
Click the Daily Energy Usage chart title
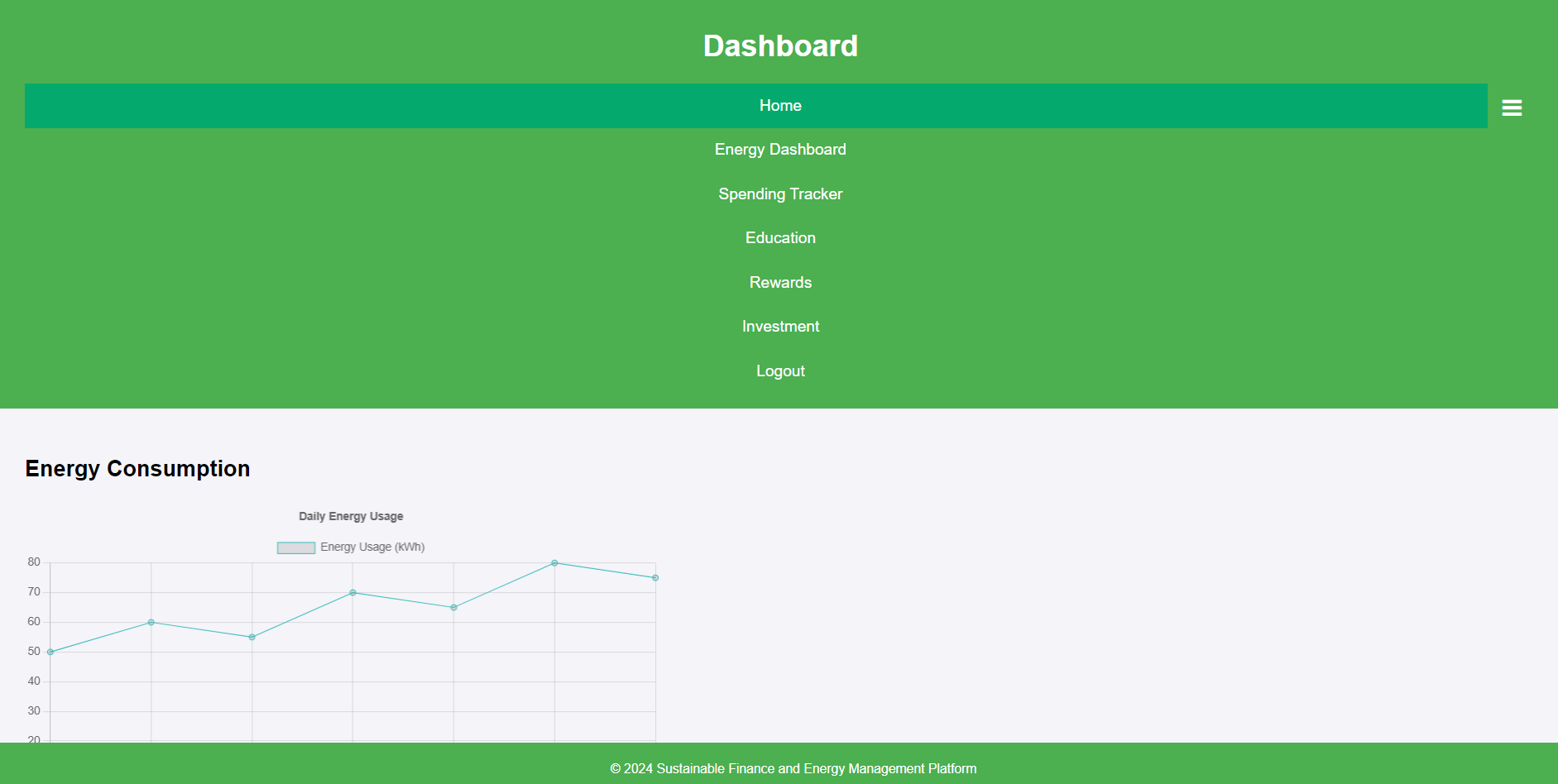[351, 515]
